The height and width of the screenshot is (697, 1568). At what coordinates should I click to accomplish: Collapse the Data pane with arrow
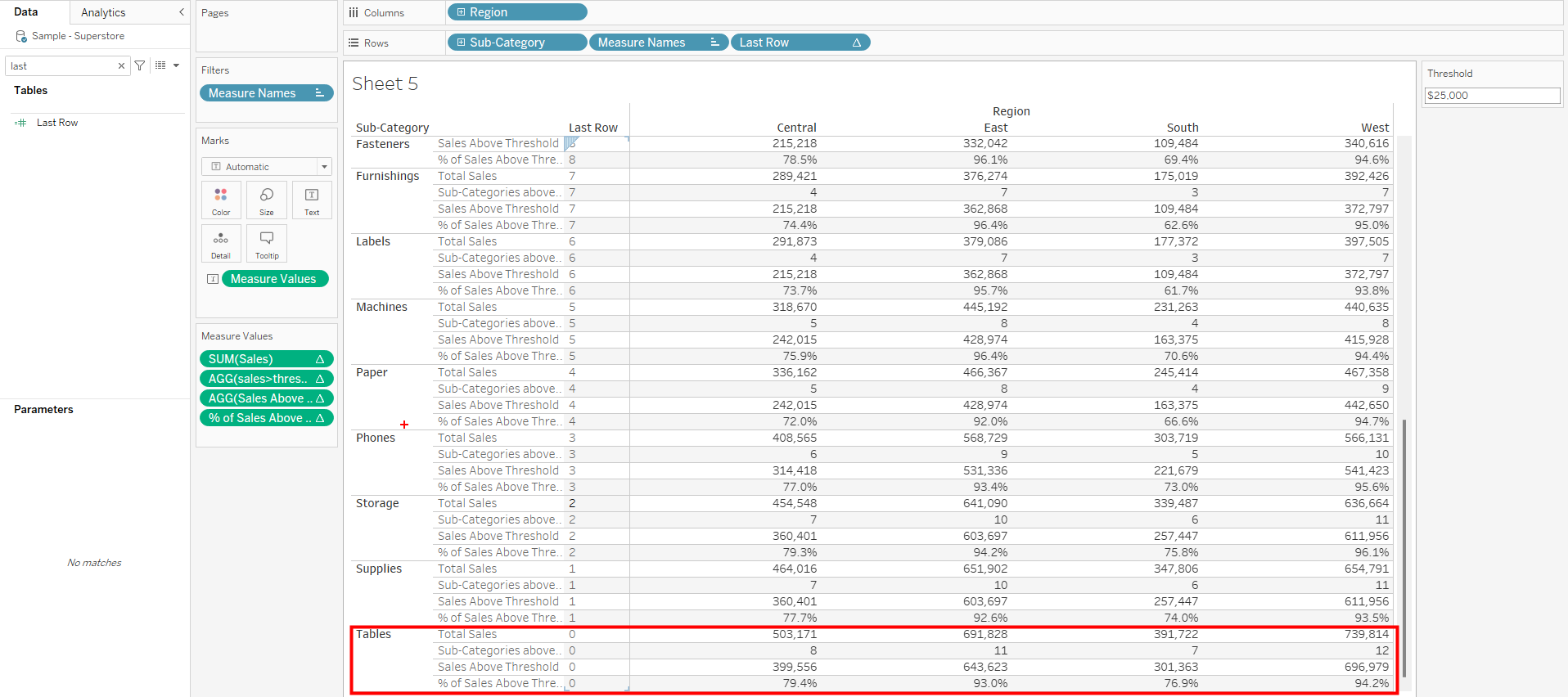[181, 12]
